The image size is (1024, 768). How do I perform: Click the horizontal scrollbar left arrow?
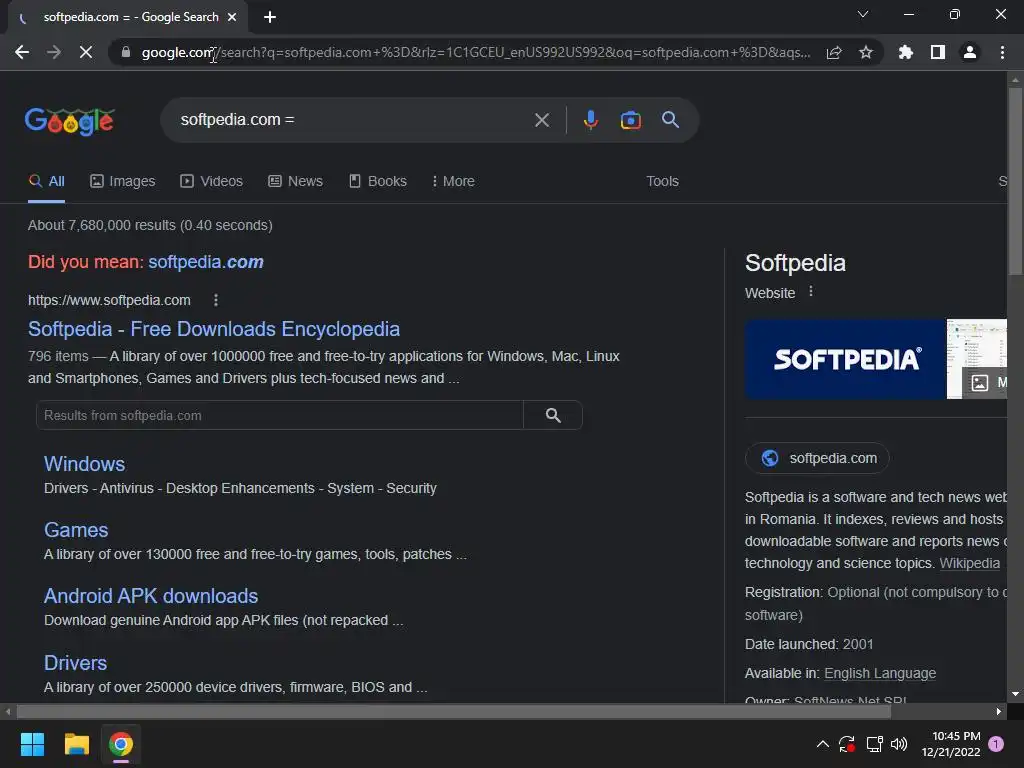[8, 712]
